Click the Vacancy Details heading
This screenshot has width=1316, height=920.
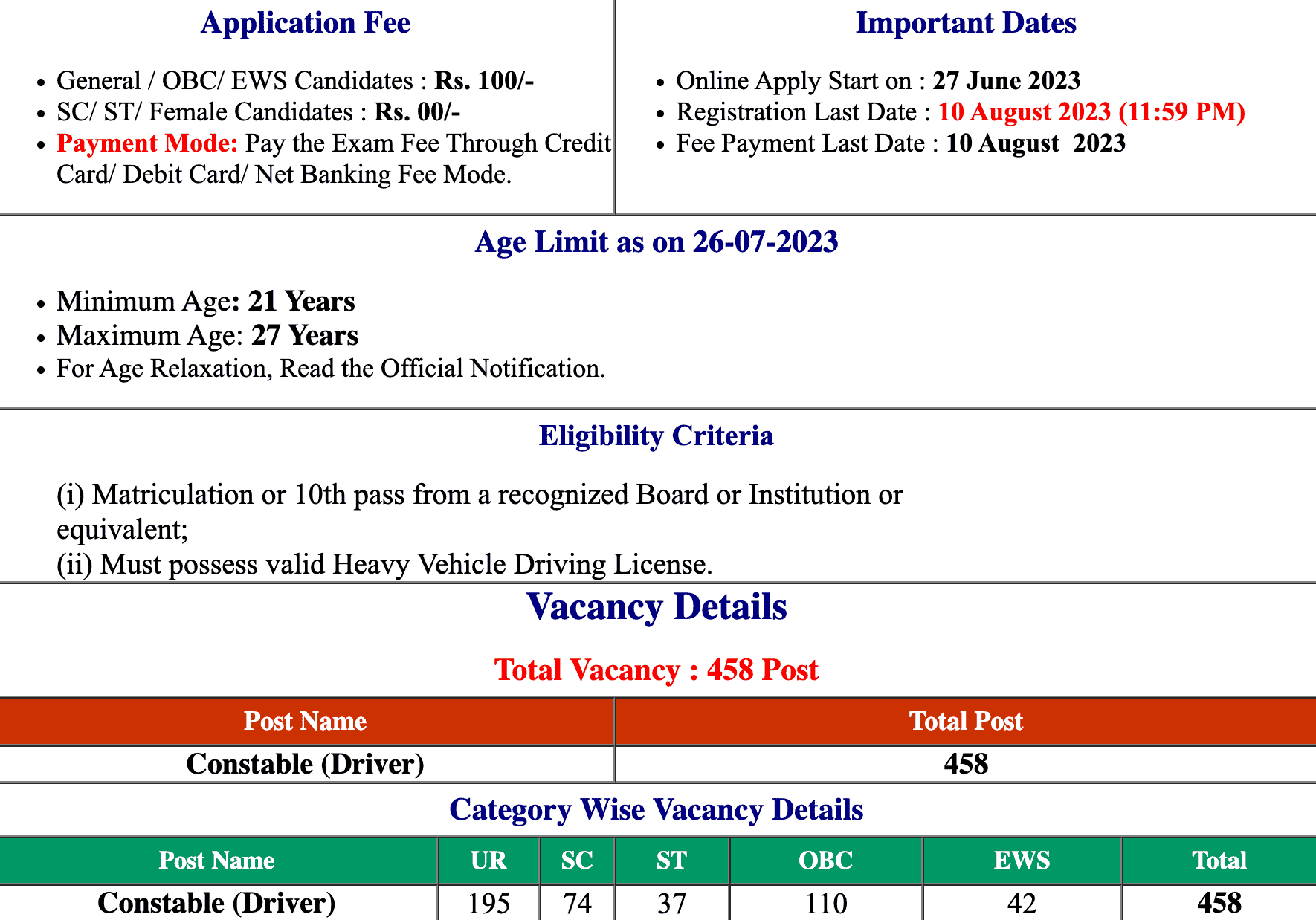[656, 606]
